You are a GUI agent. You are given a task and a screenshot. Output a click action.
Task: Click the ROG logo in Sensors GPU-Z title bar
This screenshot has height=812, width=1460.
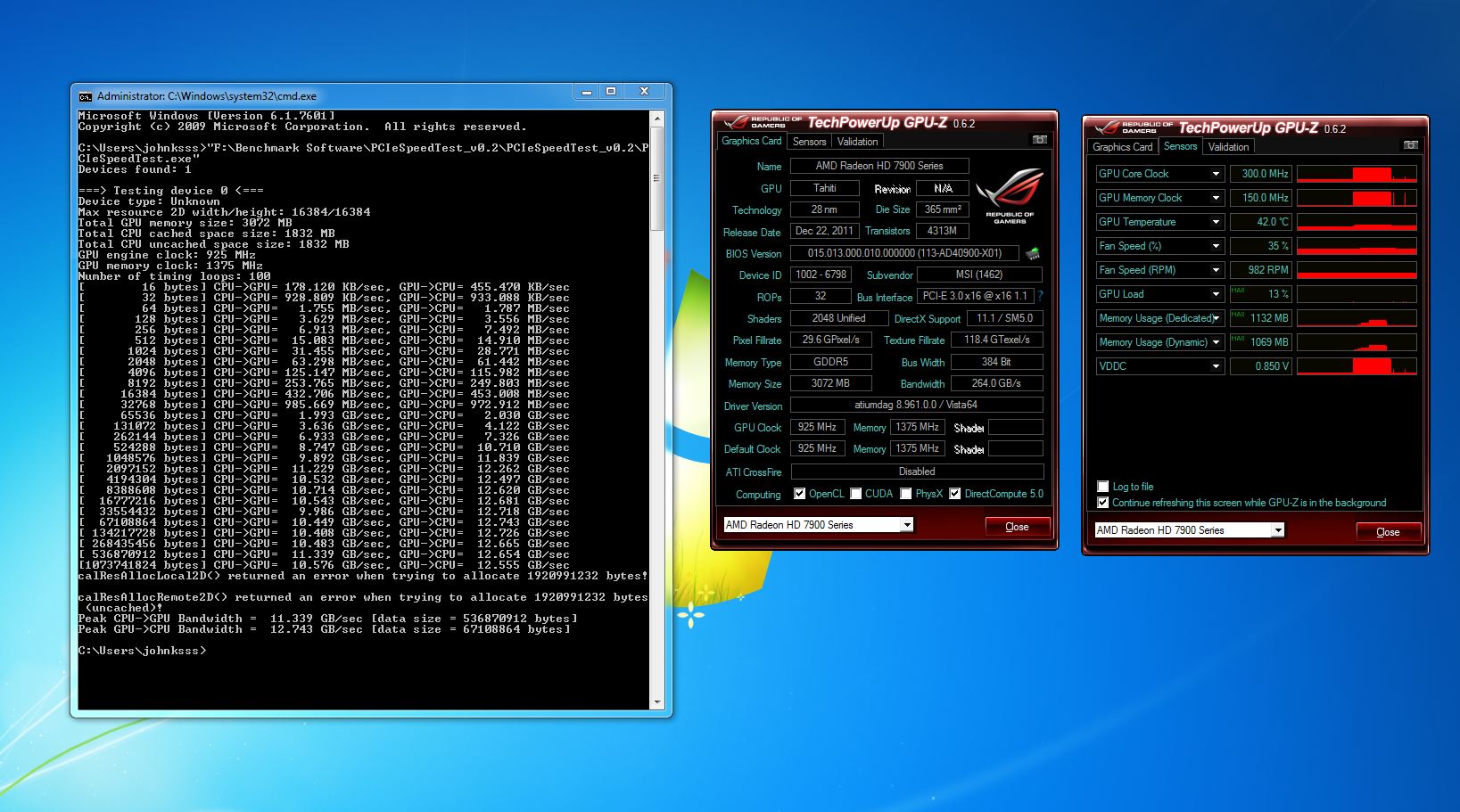click(x=1107, y=128)
